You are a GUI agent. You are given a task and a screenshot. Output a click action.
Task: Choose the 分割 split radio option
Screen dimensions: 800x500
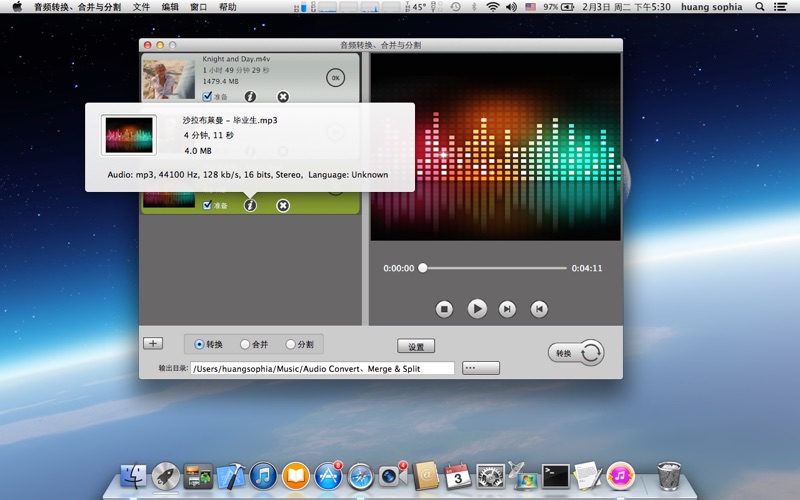(x=290, y=344)
